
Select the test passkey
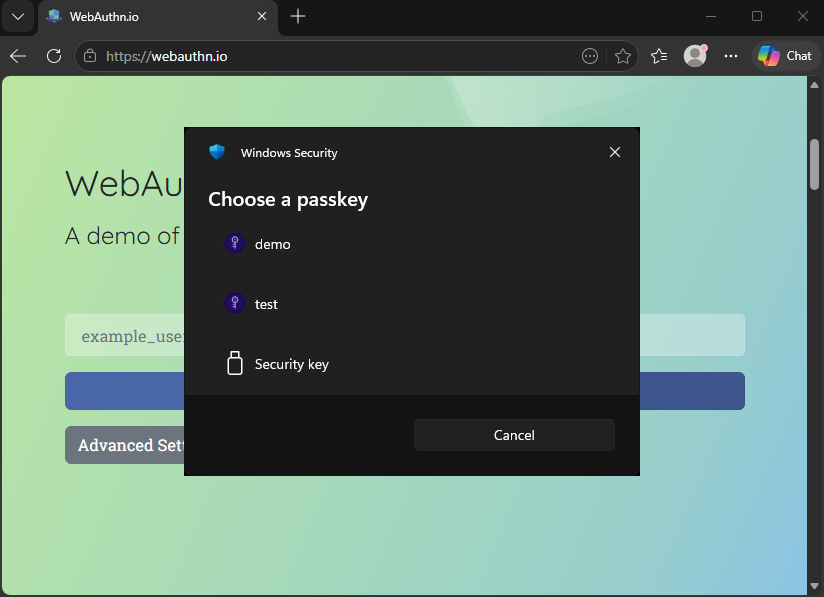pos(411,304)
